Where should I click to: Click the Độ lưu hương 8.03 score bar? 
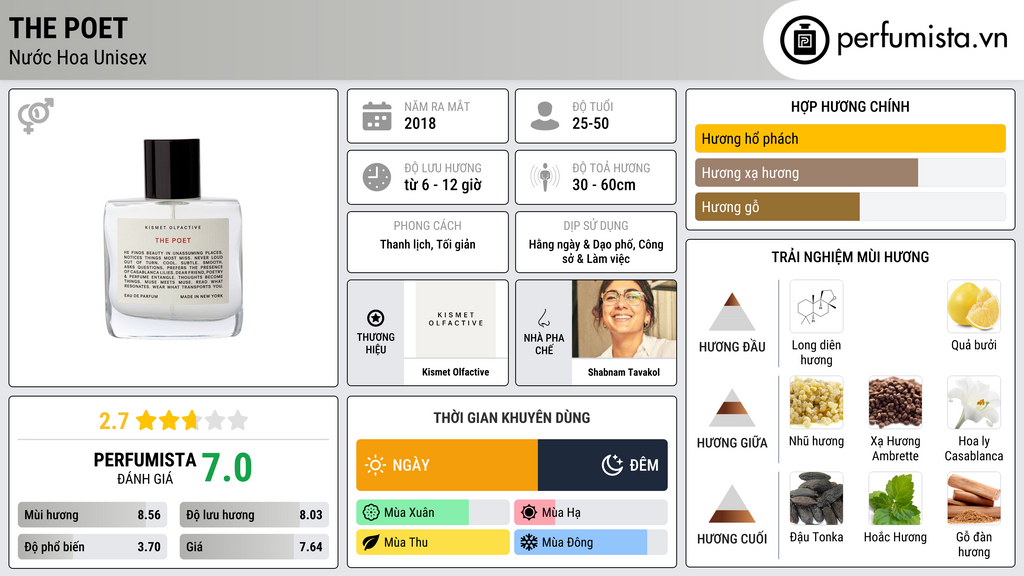coord(254,515)
